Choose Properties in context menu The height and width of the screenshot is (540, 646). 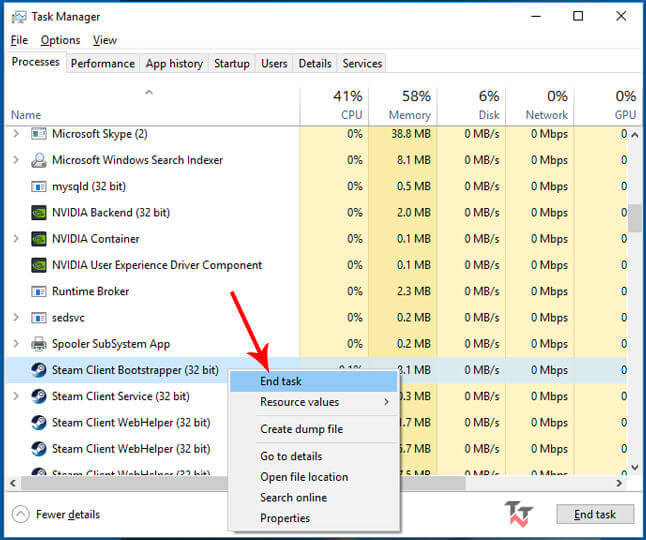[314, 518]
